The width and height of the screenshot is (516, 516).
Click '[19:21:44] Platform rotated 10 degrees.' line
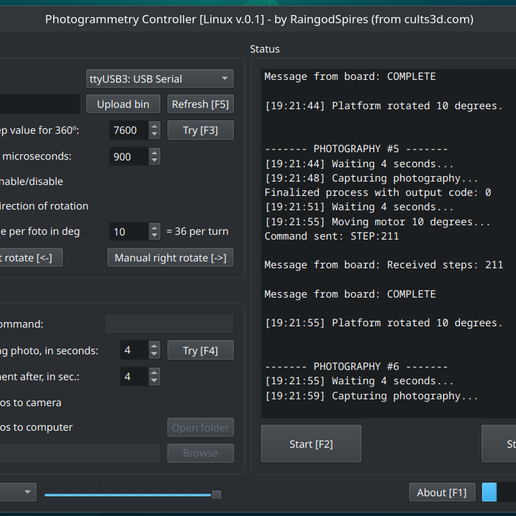384,106
